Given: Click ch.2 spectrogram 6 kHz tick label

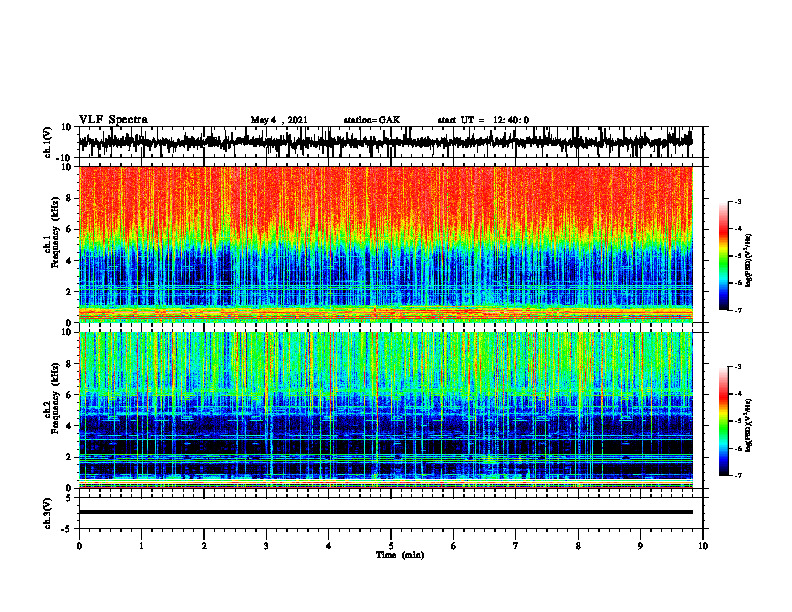Looking at the screenshot, I should (x=69, y=394).
